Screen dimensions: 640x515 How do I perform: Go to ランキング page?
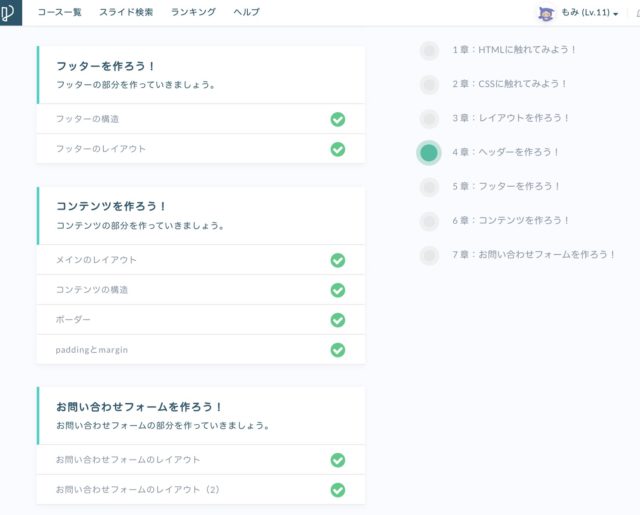pos(193,12)
